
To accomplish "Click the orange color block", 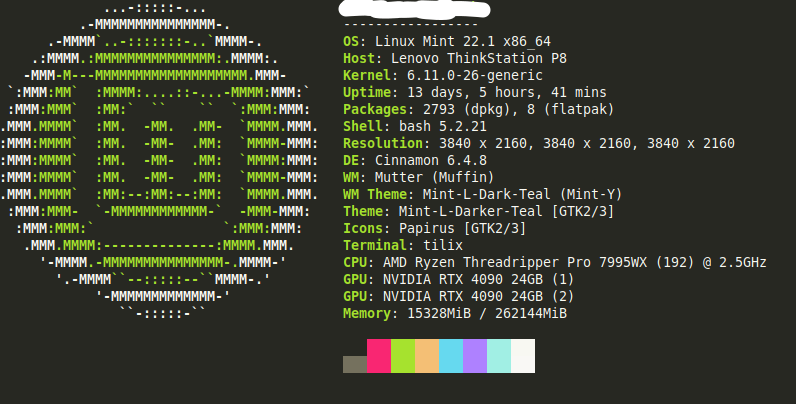I will coord(427,356).
